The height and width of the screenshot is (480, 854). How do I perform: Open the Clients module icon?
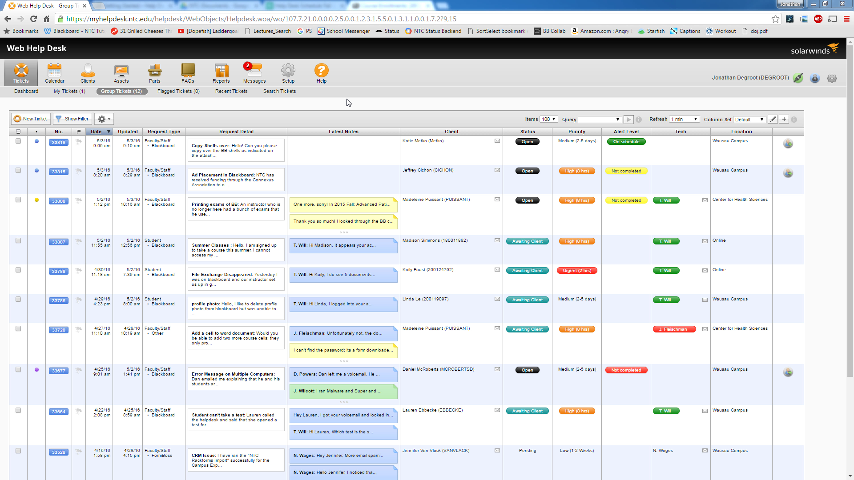click(88, 72)
